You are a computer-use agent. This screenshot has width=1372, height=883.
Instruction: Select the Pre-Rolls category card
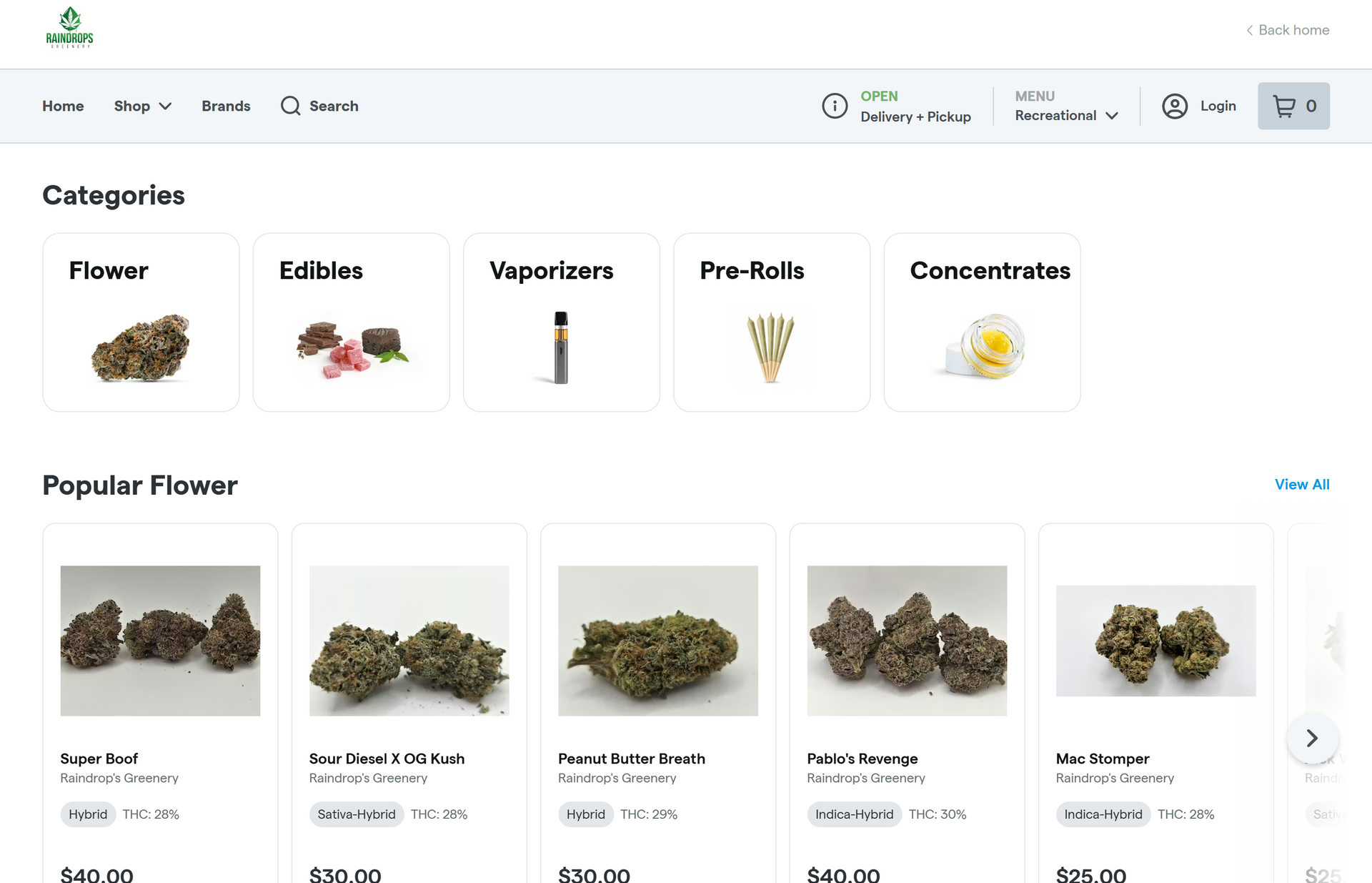click(x=772, y=322)
